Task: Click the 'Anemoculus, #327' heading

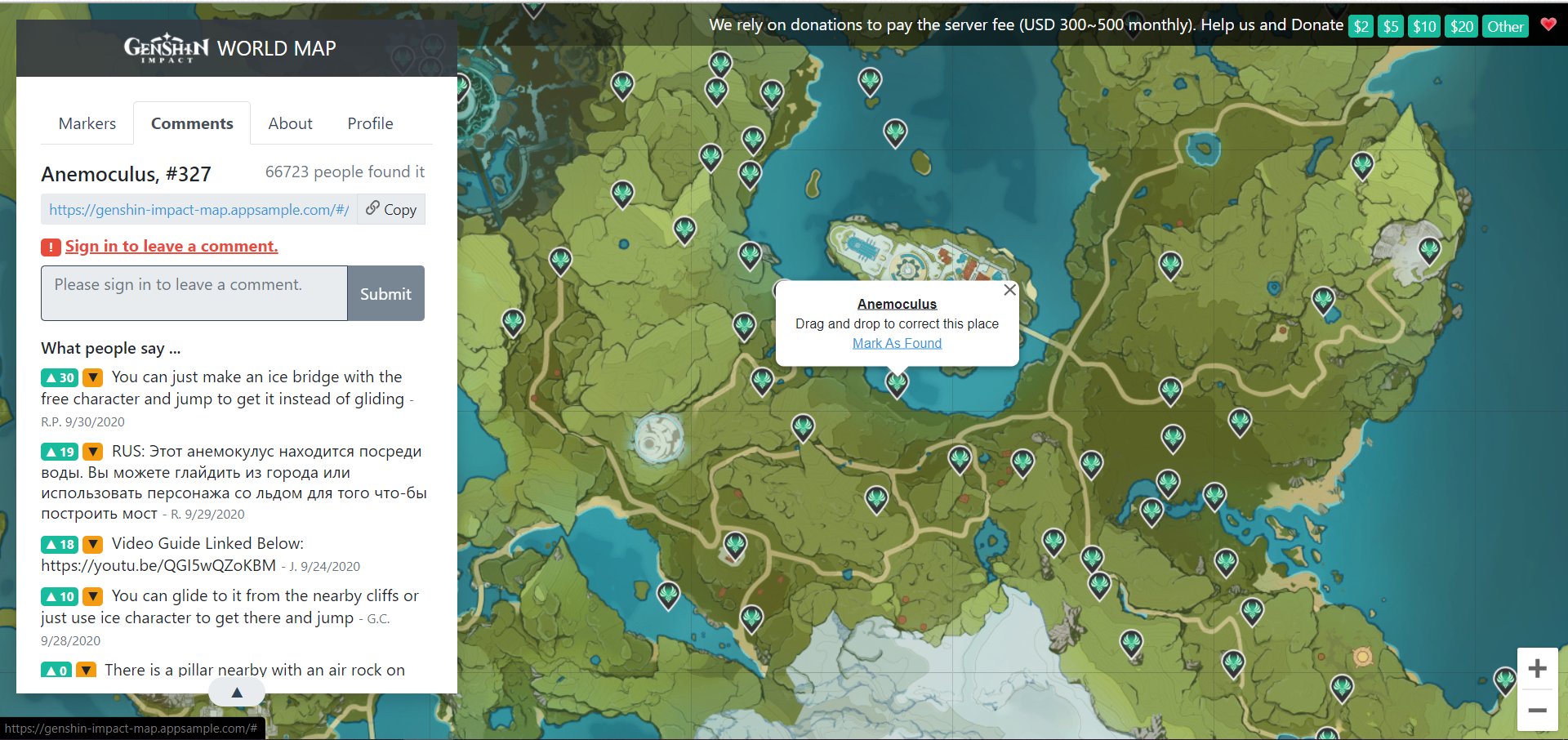Action: coord(126,174)
